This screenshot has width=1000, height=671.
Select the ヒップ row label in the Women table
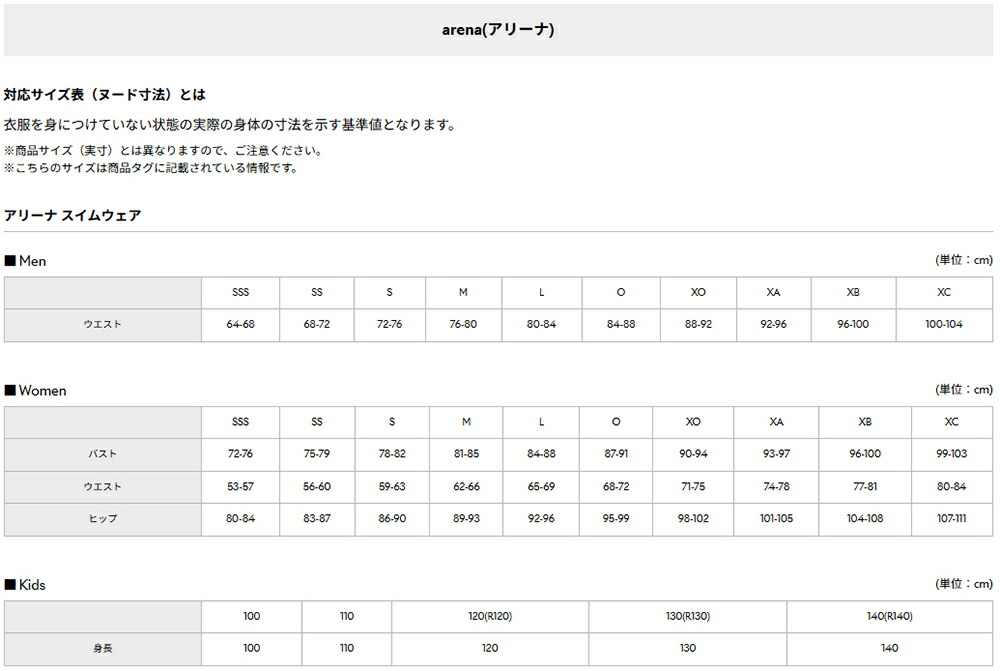pyautogui.click(x=103, y=519)
